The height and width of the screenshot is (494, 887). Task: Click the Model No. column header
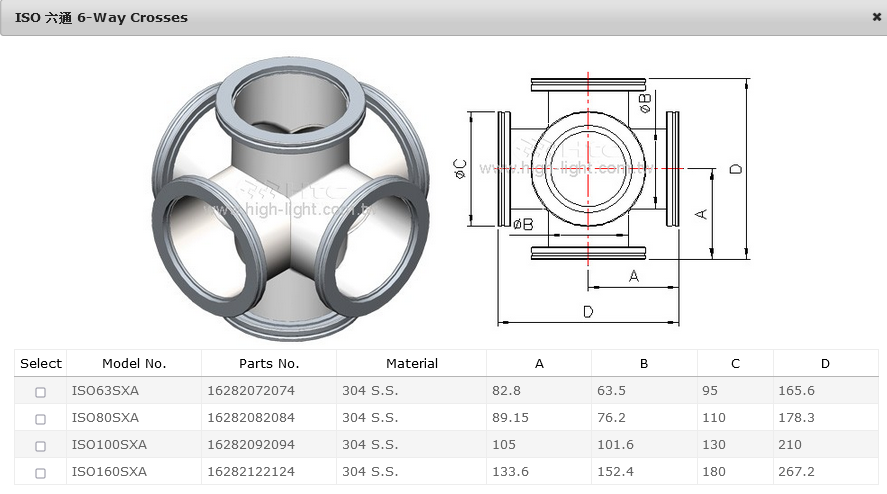pyautogui.click(x=134, y=364)
